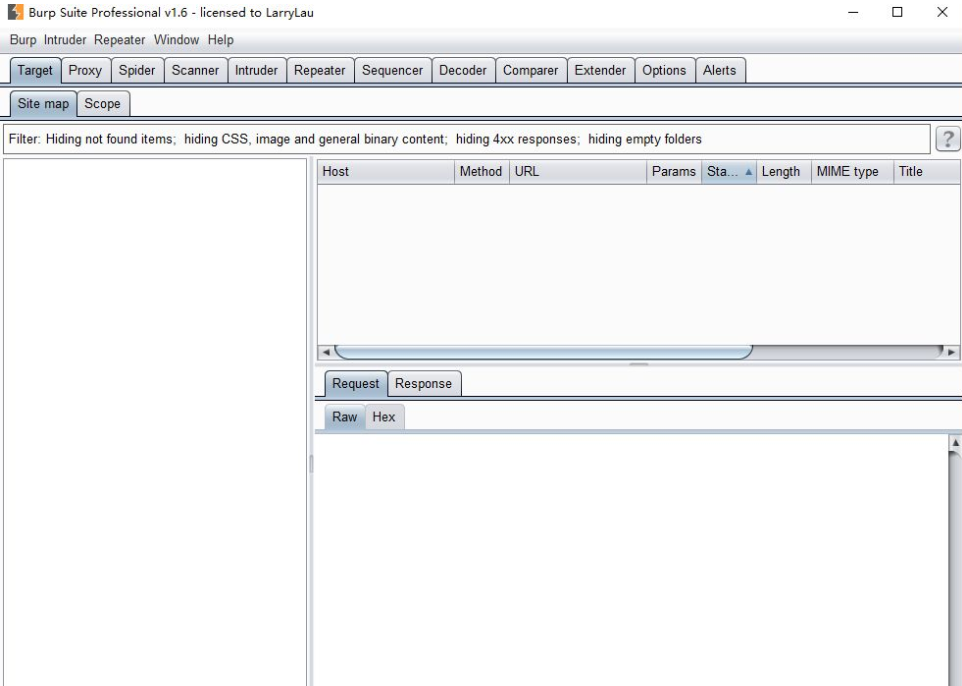962x686 pixels.
Task: Maximize the Burp Suite window
Action: (x=897, y=12)
